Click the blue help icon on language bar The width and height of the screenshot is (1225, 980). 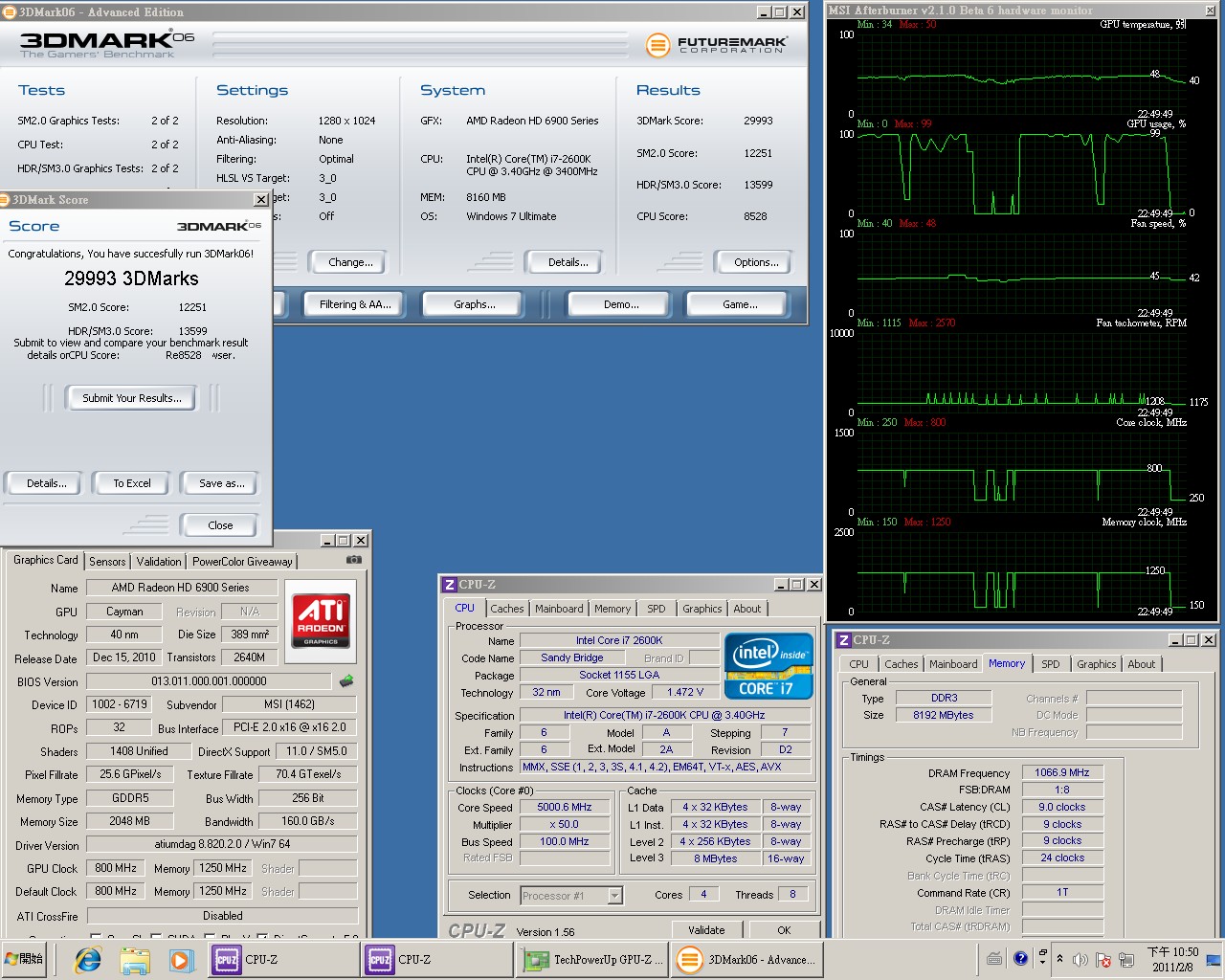[1020, 958]
